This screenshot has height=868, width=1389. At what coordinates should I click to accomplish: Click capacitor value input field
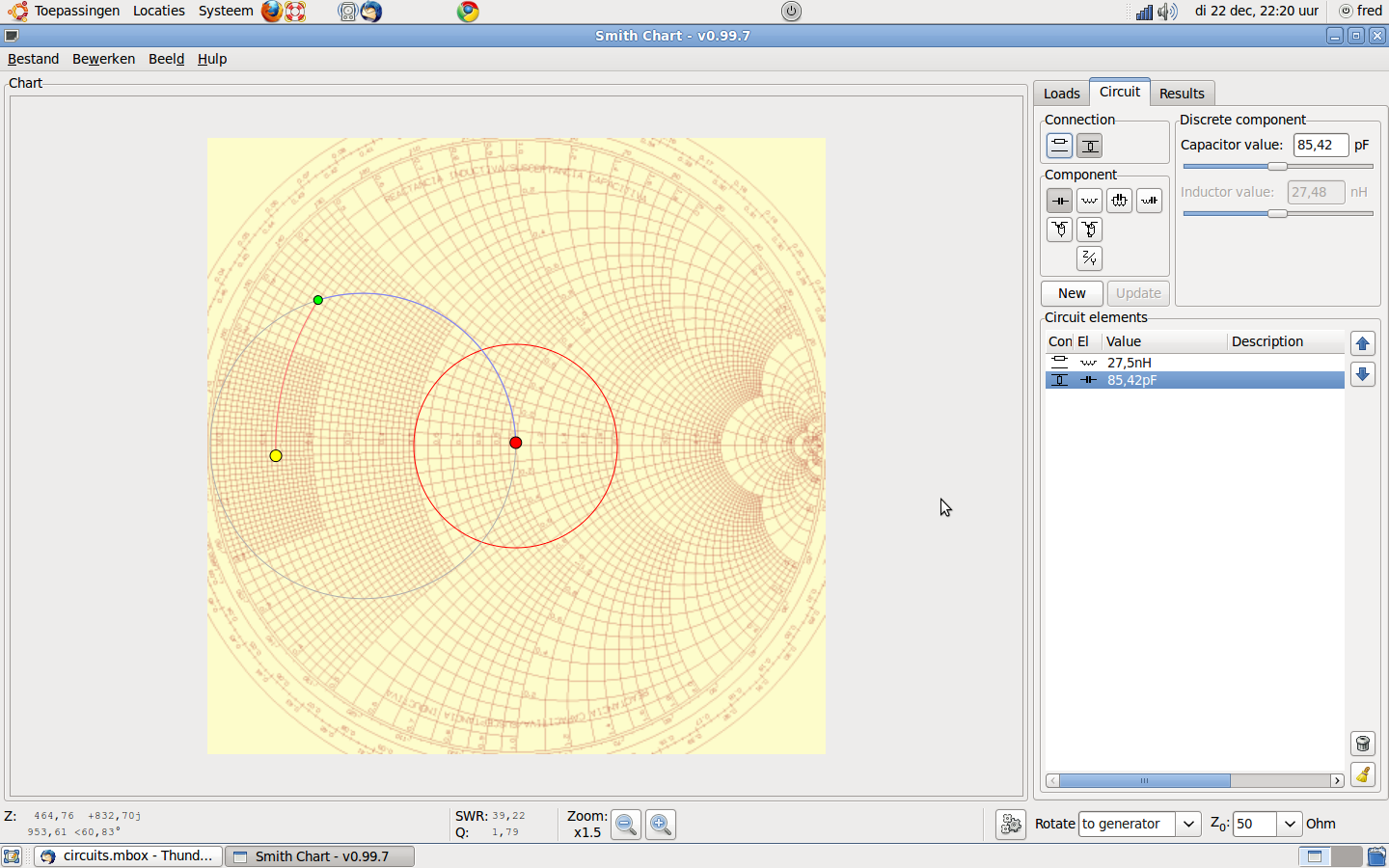1321,145
